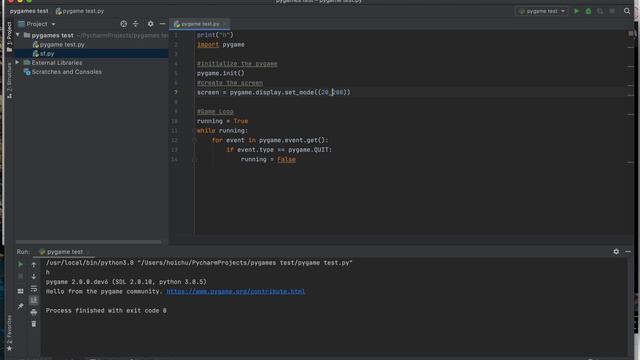The height and width of the screenshot is (360, 640).
Task: Click the fold-end gutter marker on line 14
Action: point(195,159)
